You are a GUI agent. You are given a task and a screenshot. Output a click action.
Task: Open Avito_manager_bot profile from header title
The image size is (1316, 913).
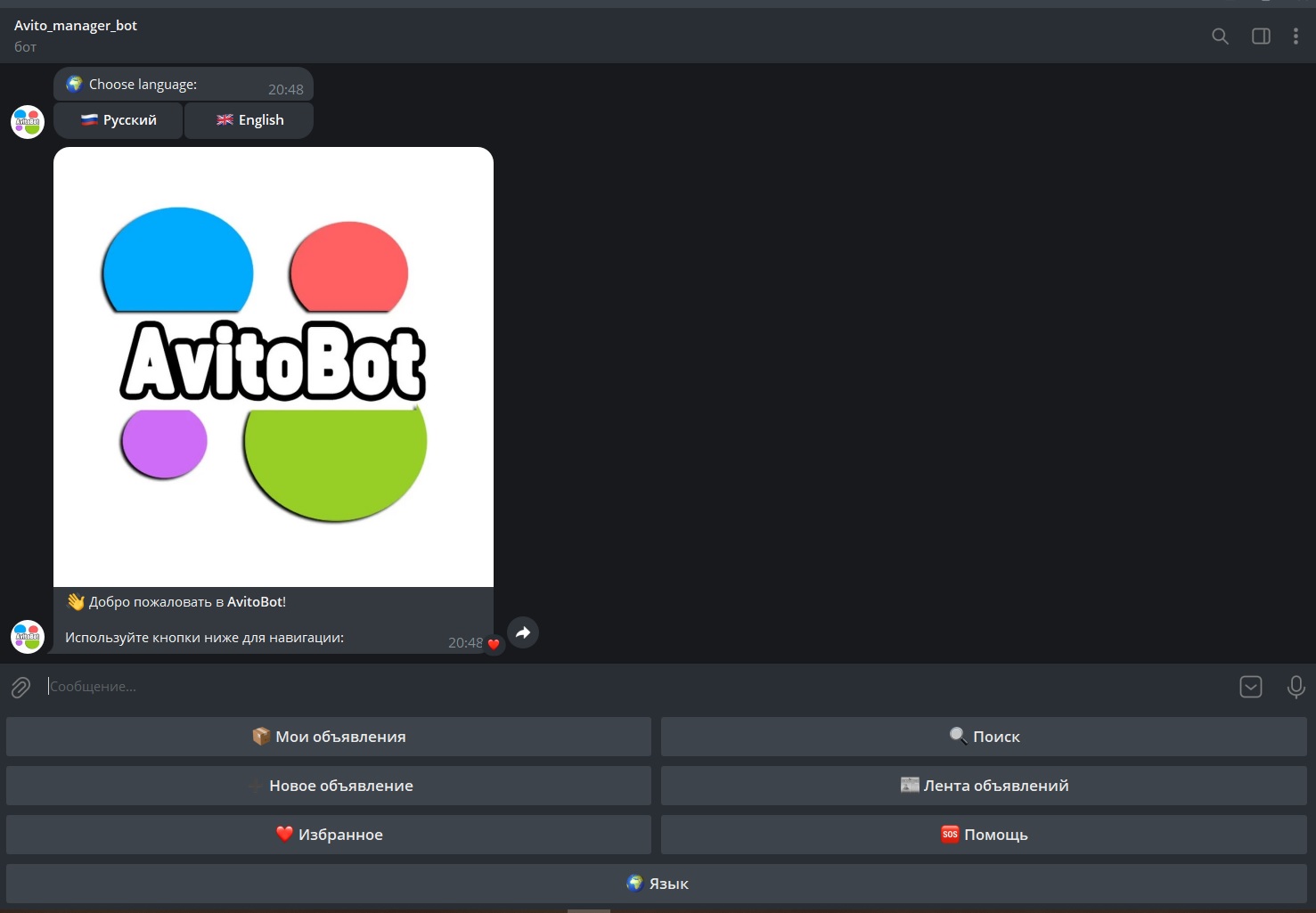coord(76,25)
